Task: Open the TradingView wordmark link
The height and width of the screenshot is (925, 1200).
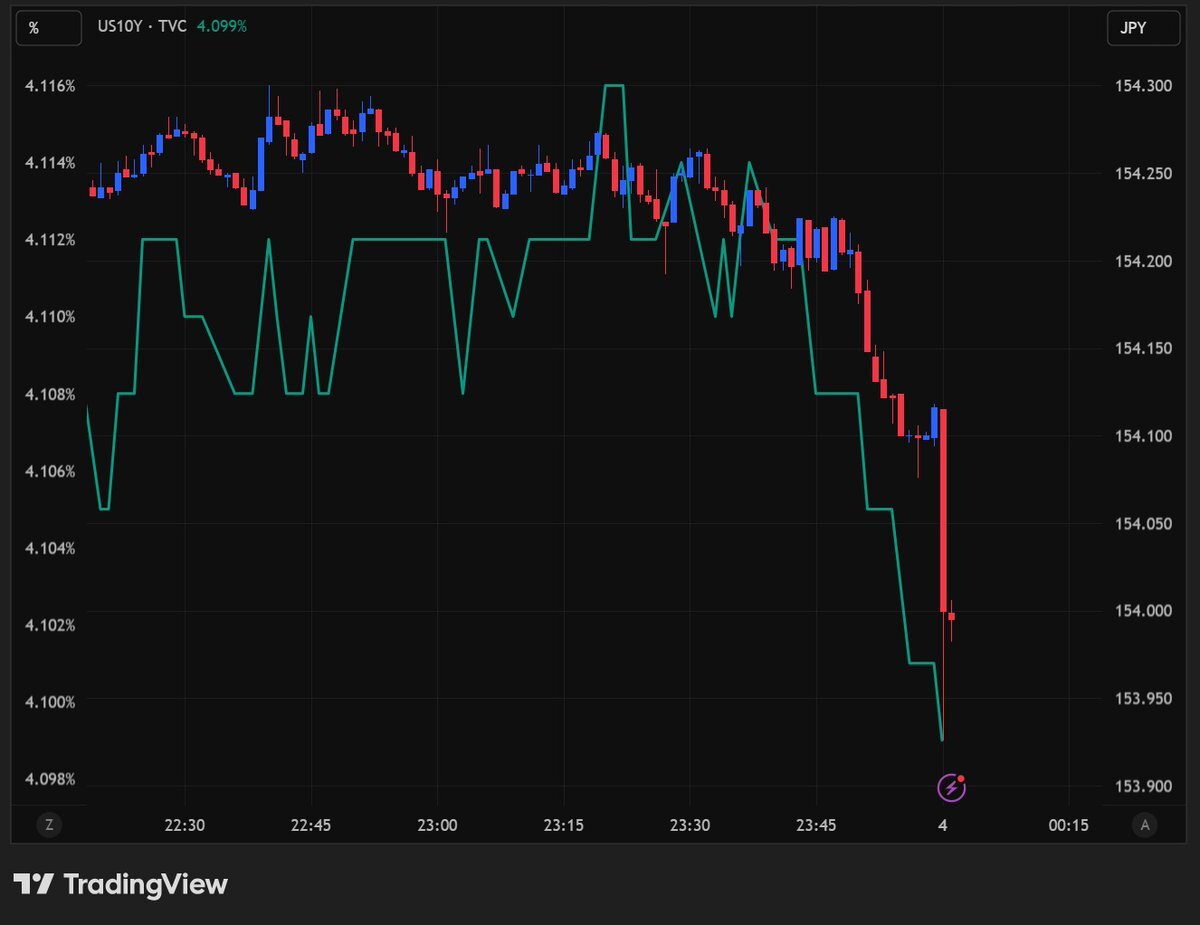Action: click(145, 884)
